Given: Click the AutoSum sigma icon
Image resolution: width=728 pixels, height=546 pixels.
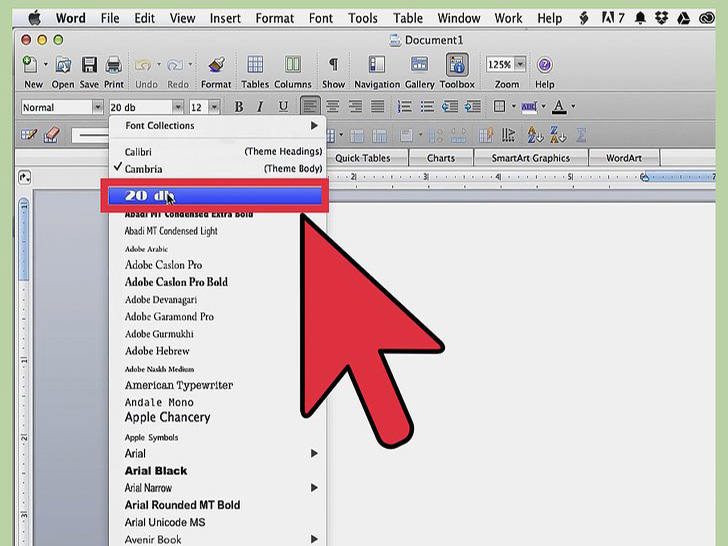Looking at the screenshot, I should pos(581,136).
